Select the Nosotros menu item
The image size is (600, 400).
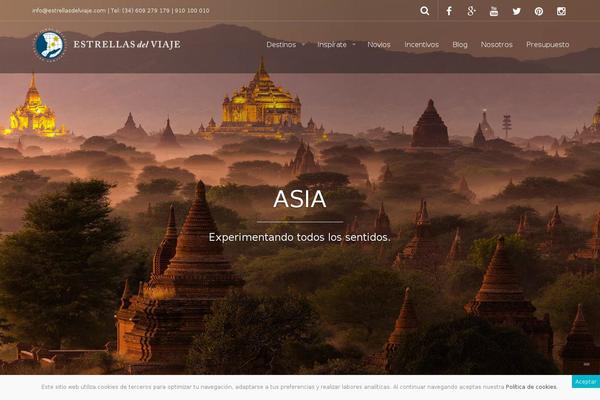(497, 45)
